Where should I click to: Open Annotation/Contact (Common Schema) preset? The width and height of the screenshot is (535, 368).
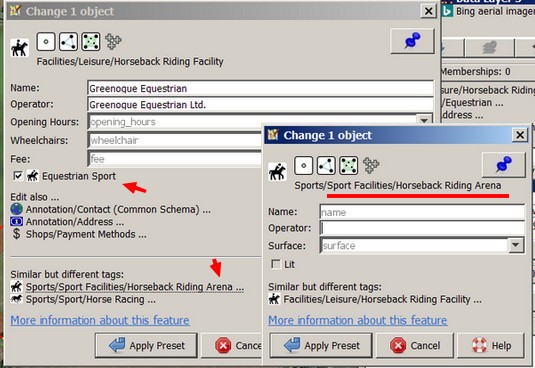pyautogui.click(x=118, y=209)
